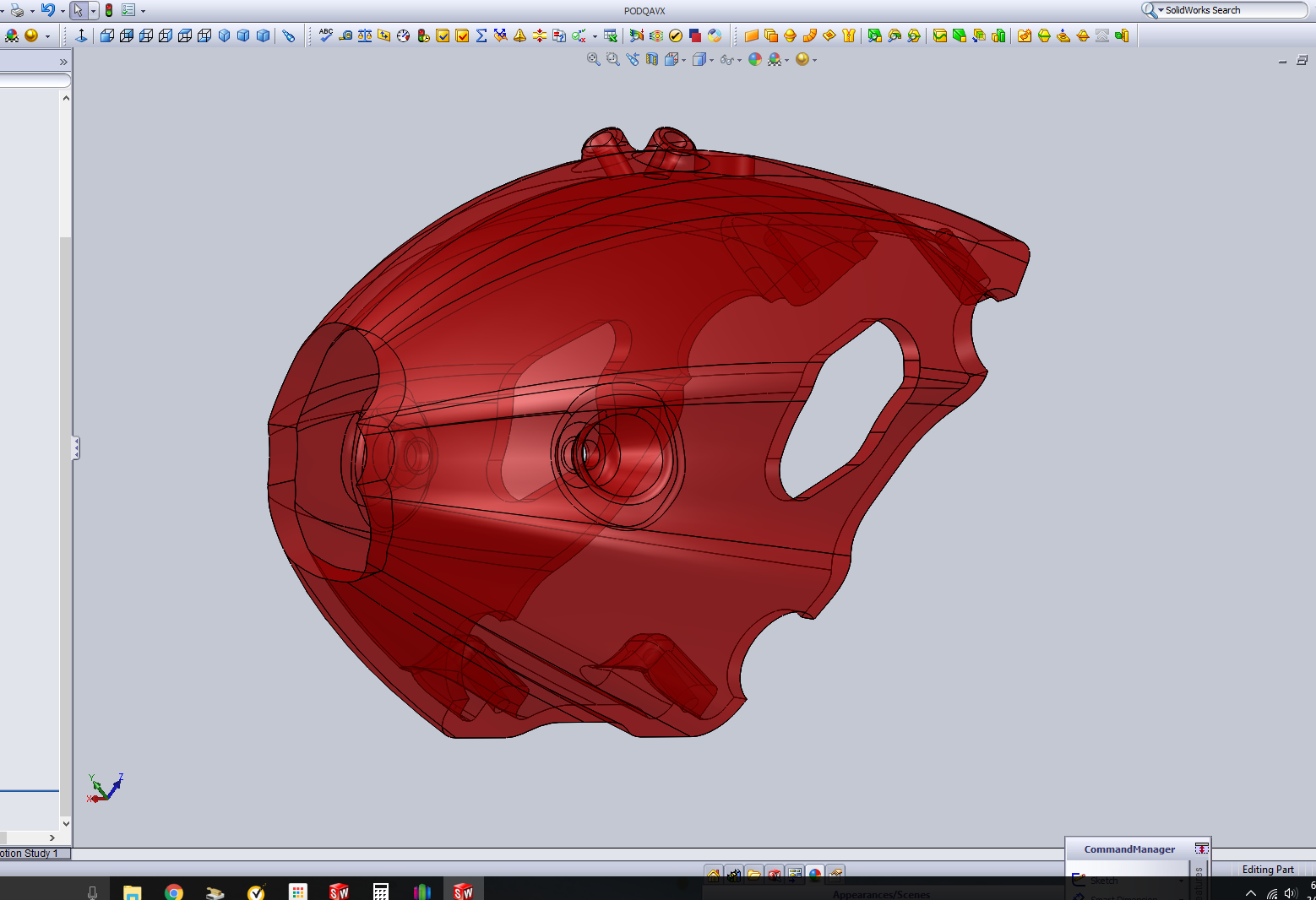Click the Previous View icon

click(633, 59)
